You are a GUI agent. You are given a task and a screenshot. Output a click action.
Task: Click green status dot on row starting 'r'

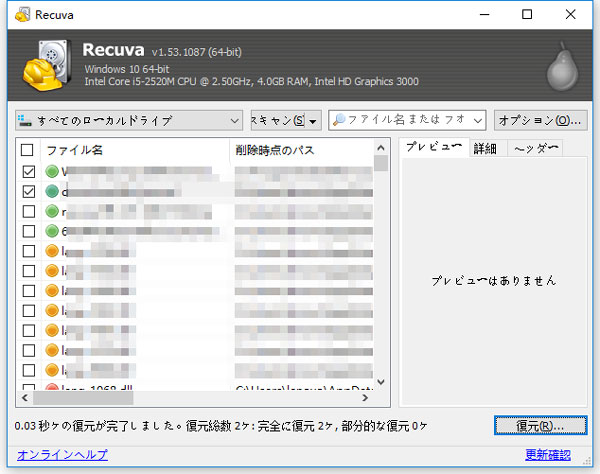click(52, 211)
